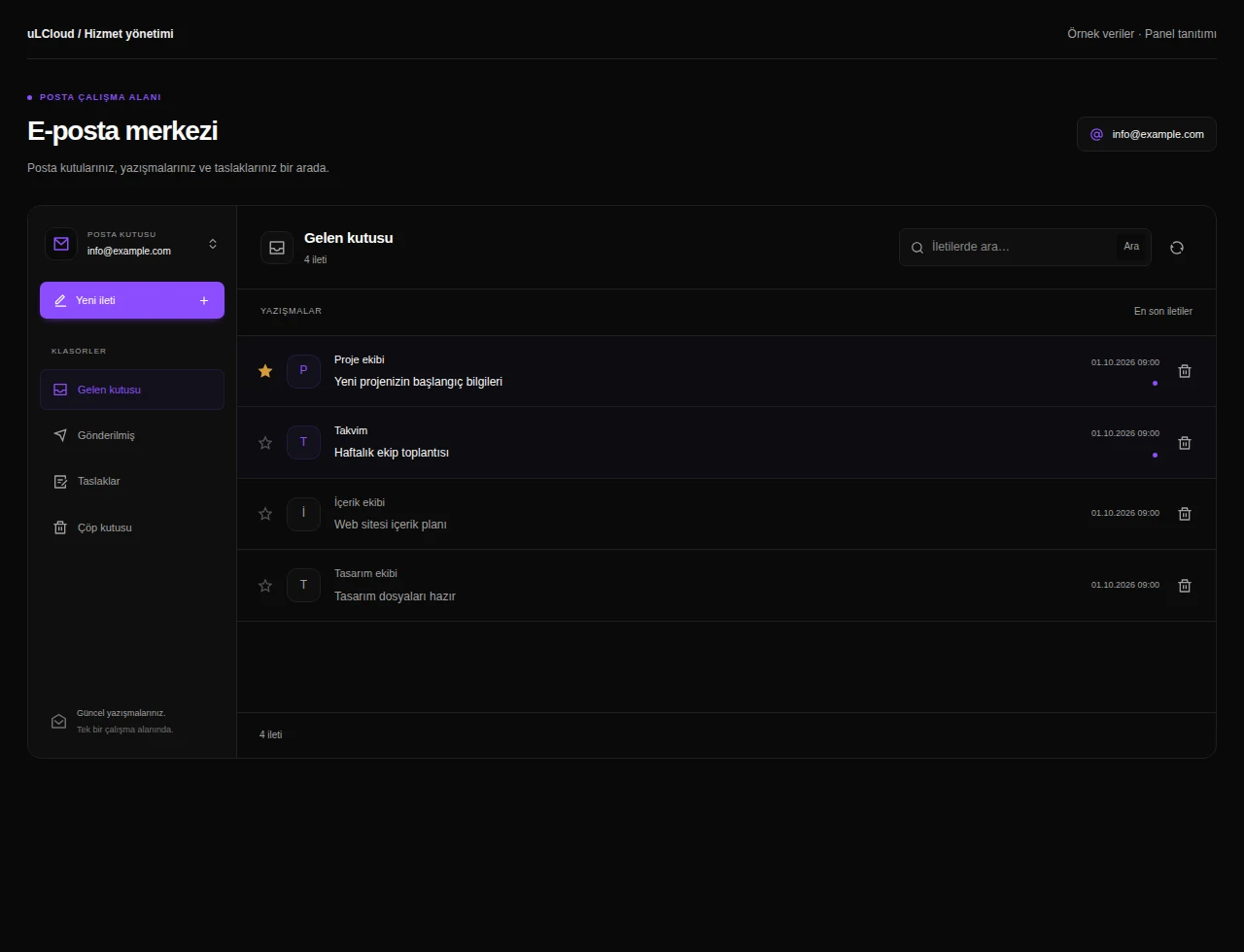The image size is (1244, 952).
Task: Open the Panel tanıtımı link
Action: (x=1181, y=34)
